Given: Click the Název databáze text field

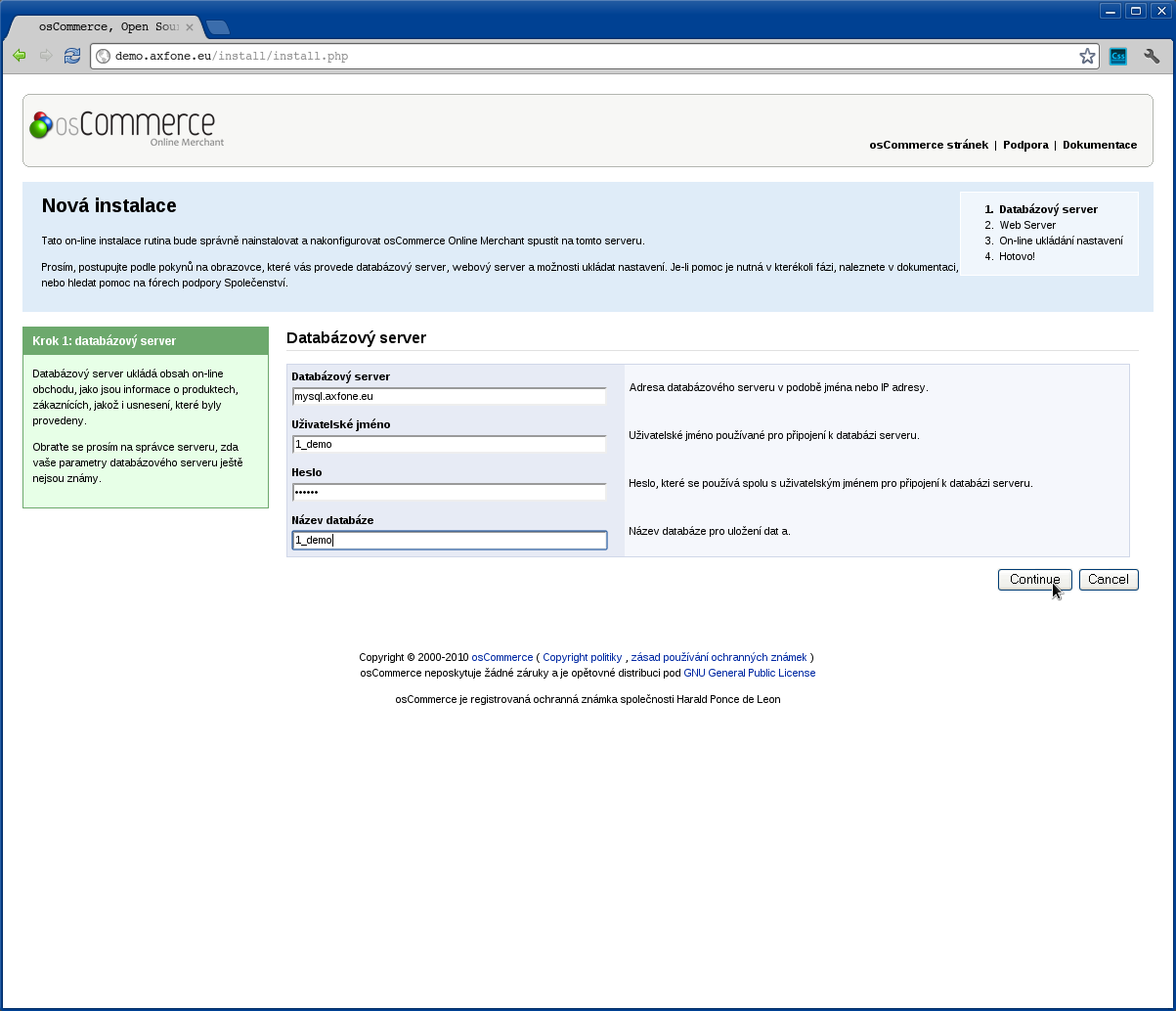Looking at the screenshot, I should tap(449, 540).
